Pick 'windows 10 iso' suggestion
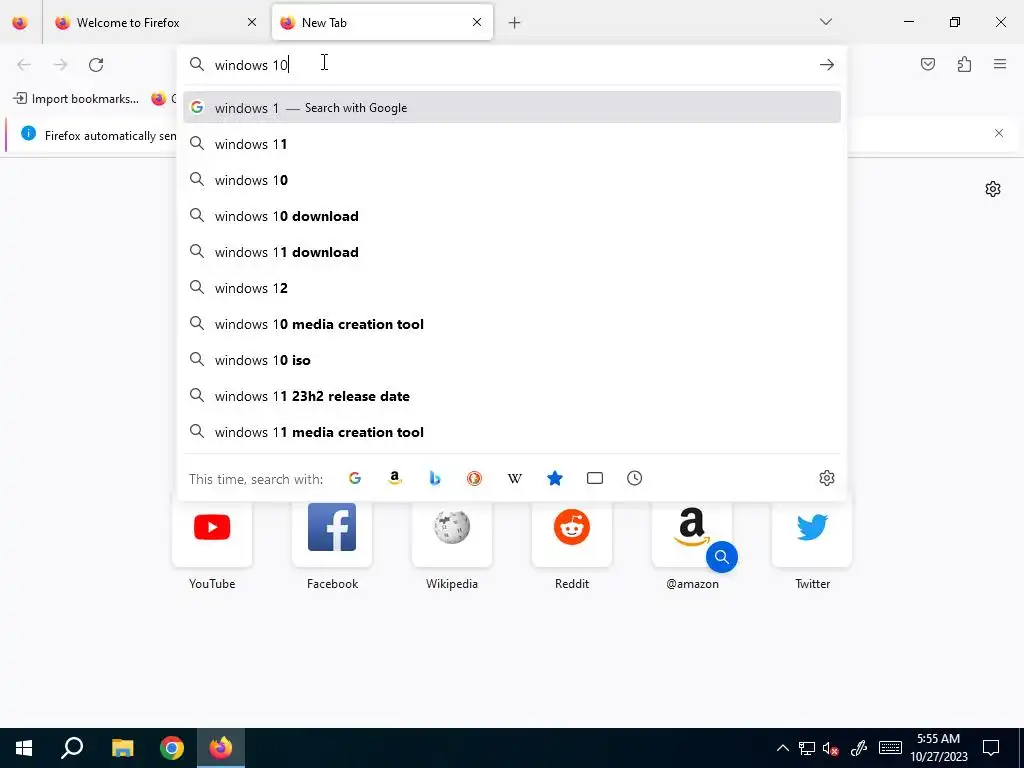Screen dimensions: 1024x768 (512, 360)
